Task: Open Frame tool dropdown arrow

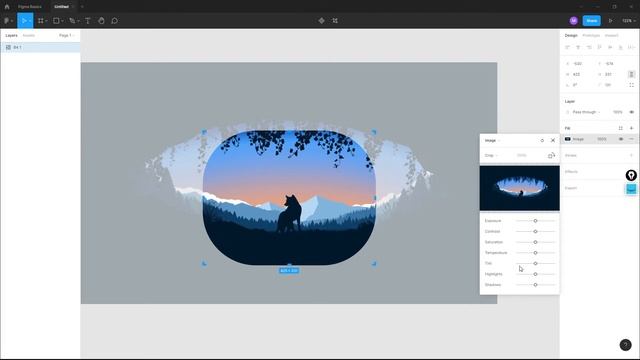Action: [x=46, y=21]
